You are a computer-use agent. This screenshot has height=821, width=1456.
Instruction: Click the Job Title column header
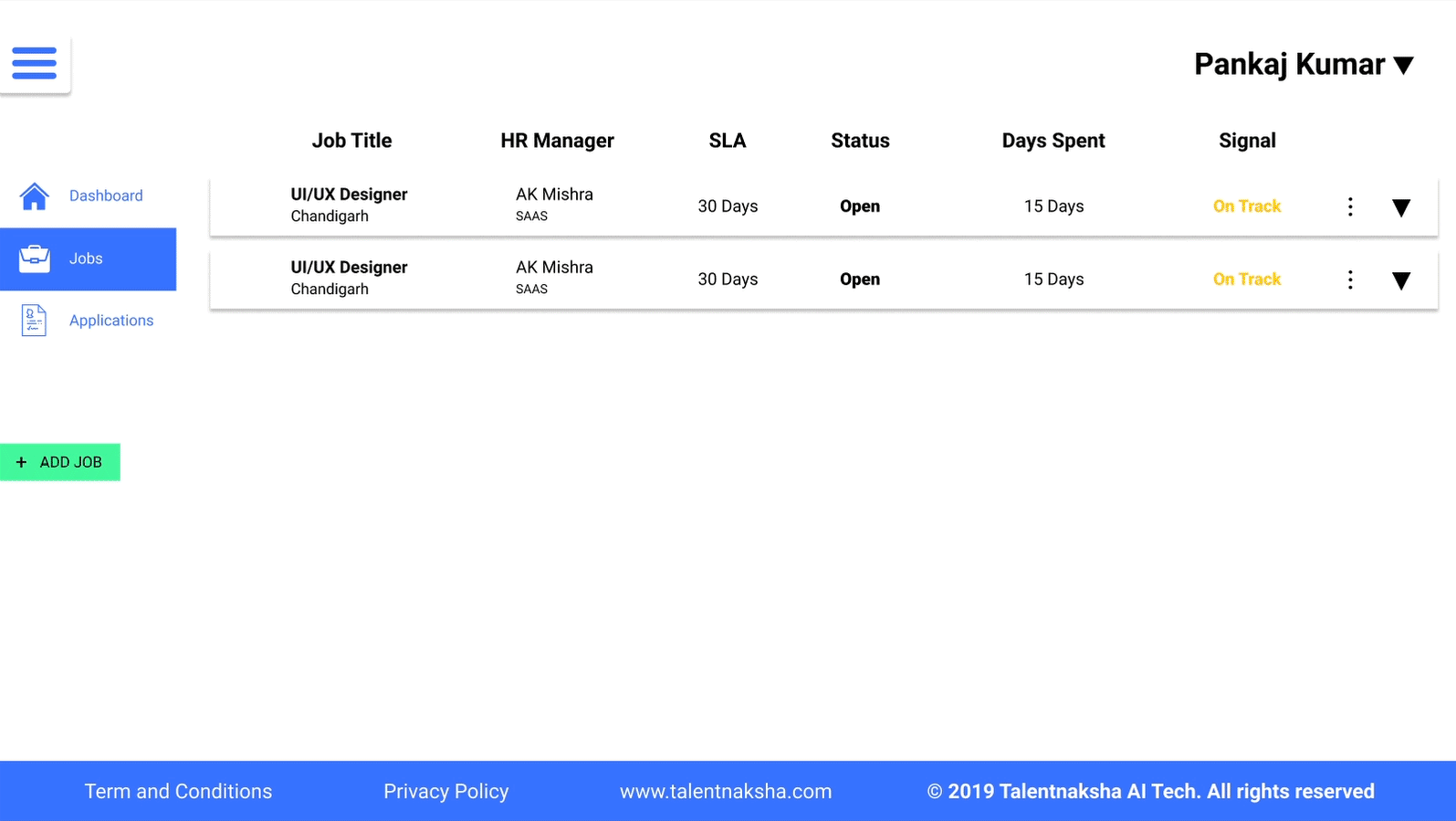click(351, 141)
